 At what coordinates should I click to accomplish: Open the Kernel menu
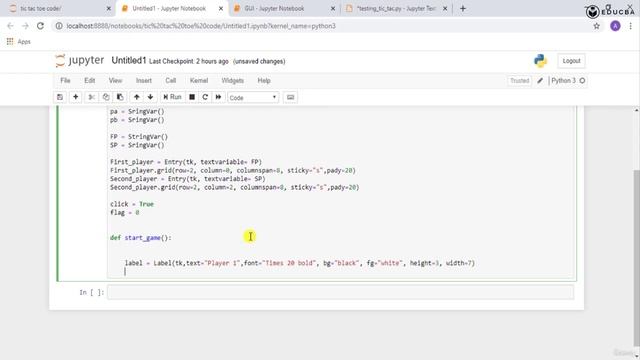coord(199,80)
